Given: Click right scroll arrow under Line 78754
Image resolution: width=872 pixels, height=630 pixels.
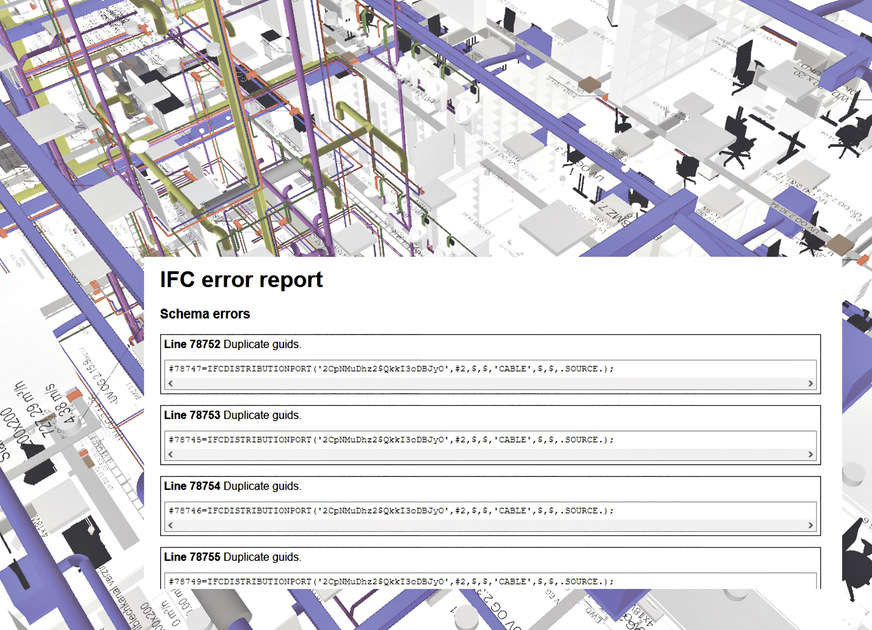Looking at the screenshot, I should (810, 525).
